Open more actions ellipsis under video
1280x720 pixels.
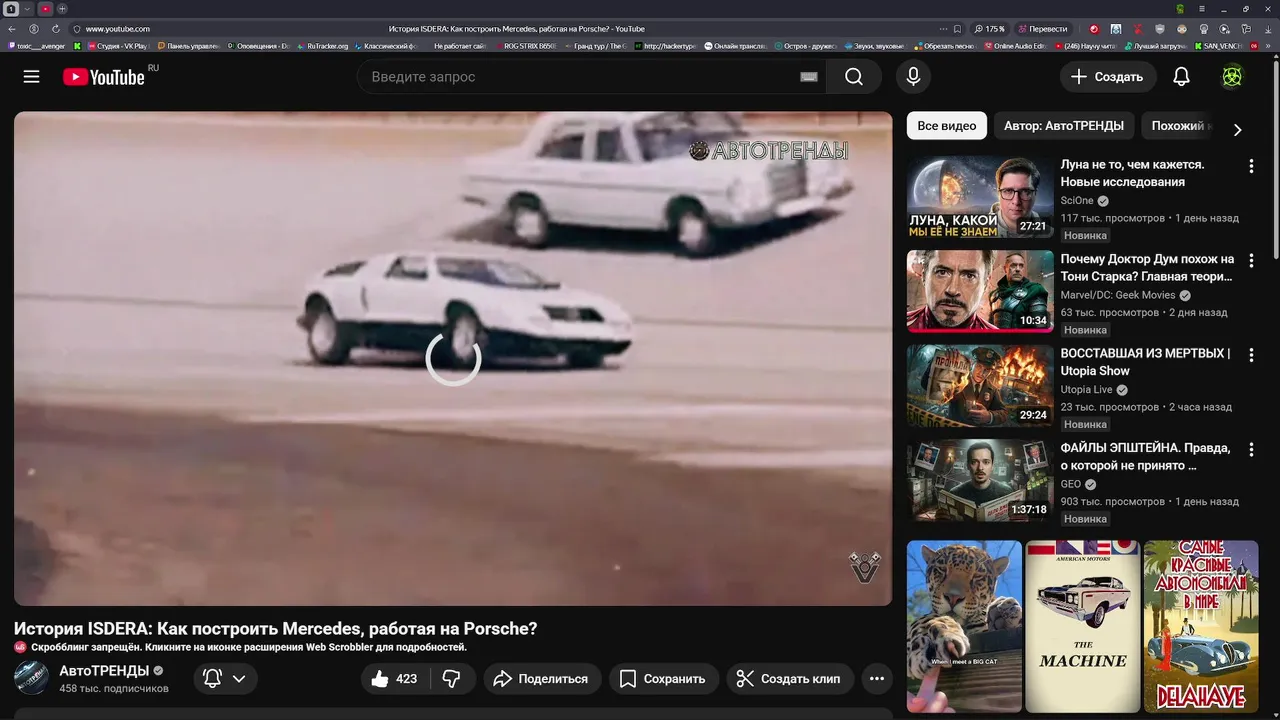click(x=877, y=679)
